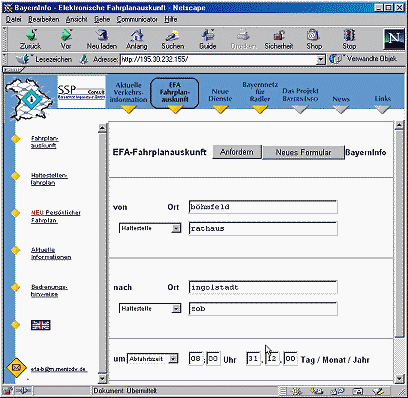Click the yellow diamond beside Persönlicher Fahrplan
The width and height of the screenshot is (408, 398).
pos(16,213)
